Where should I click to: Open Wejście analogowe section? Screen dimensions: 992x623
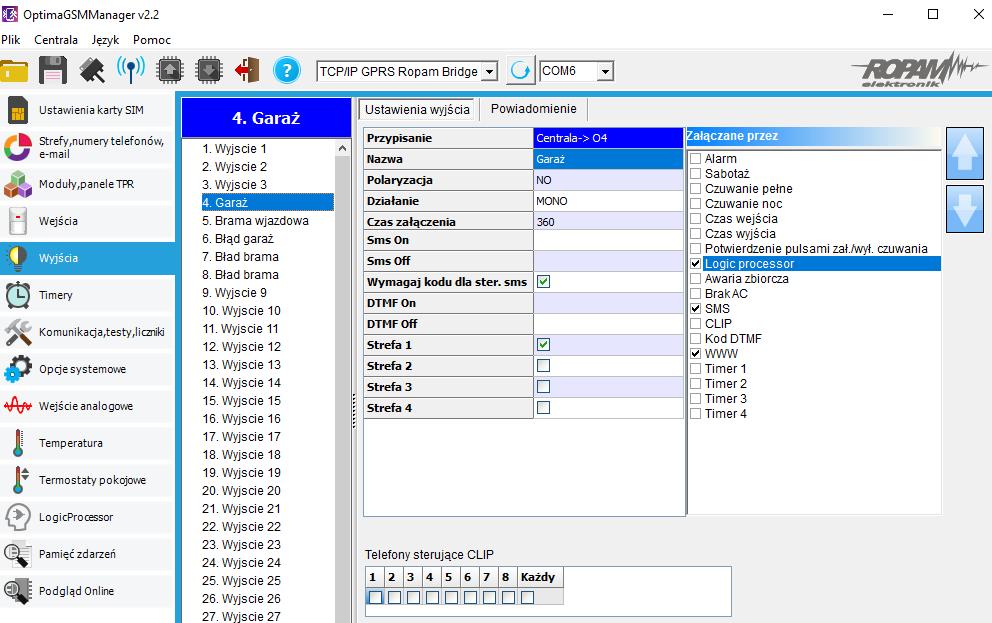pyautogui.click(x=87, y=406)
